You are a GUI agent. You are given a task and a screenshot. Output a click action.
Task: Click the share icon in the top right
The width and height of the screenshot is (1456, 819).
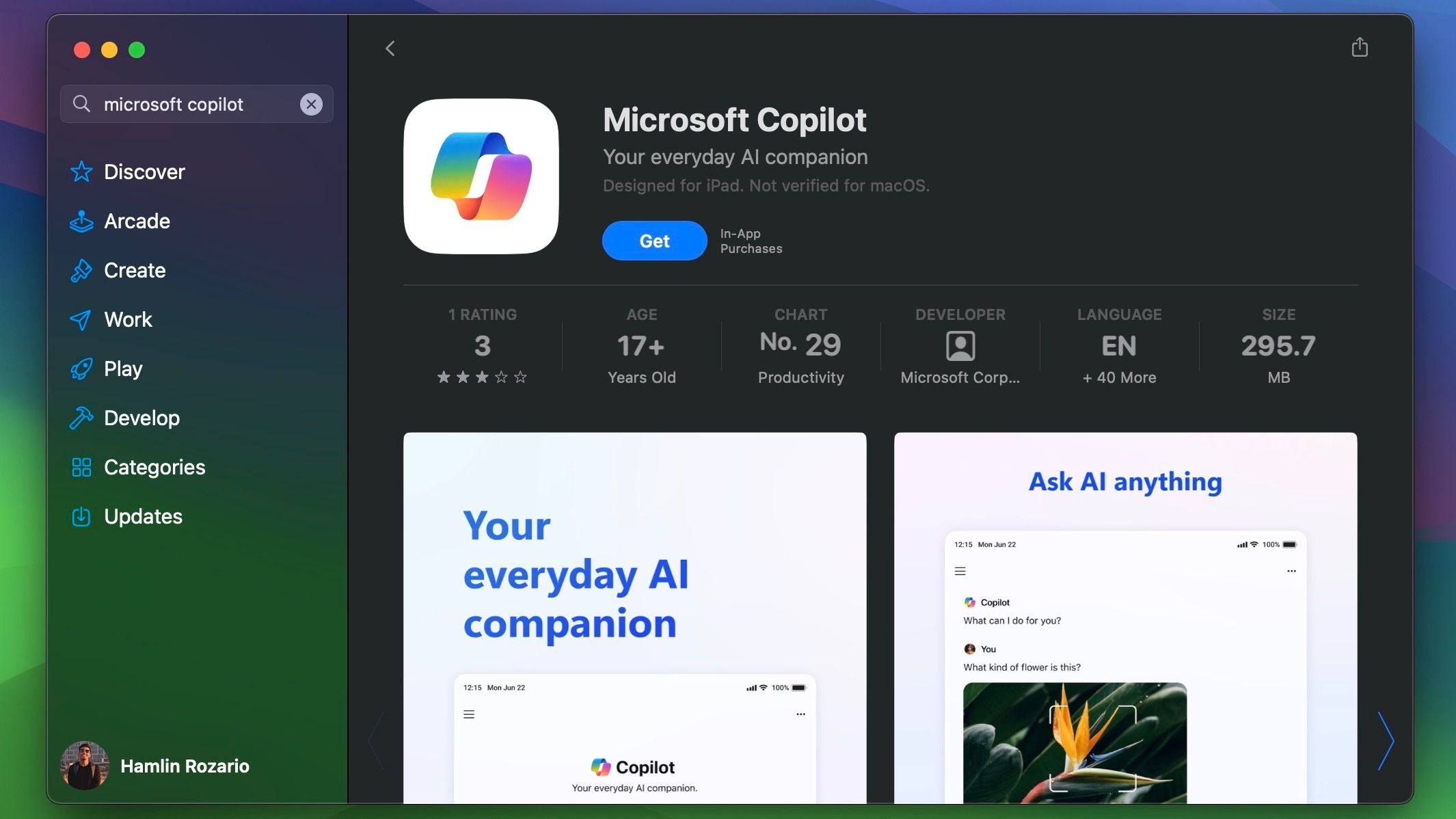pyautogui.click(x=1360, y=47)
